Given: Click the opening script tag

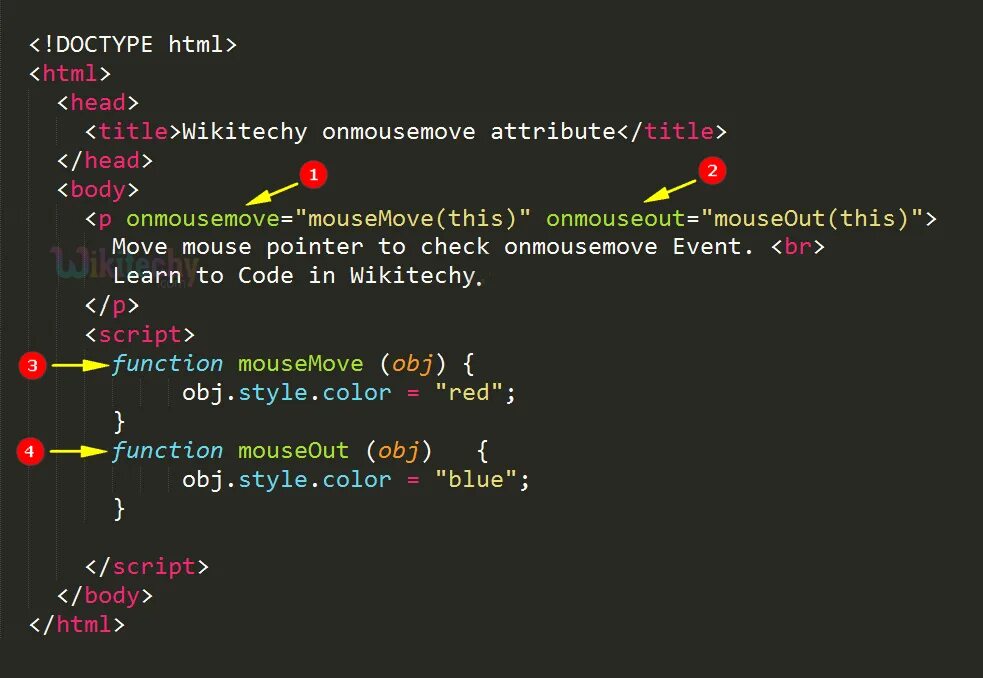Looking at the screenshot, I should coord(140,334).
